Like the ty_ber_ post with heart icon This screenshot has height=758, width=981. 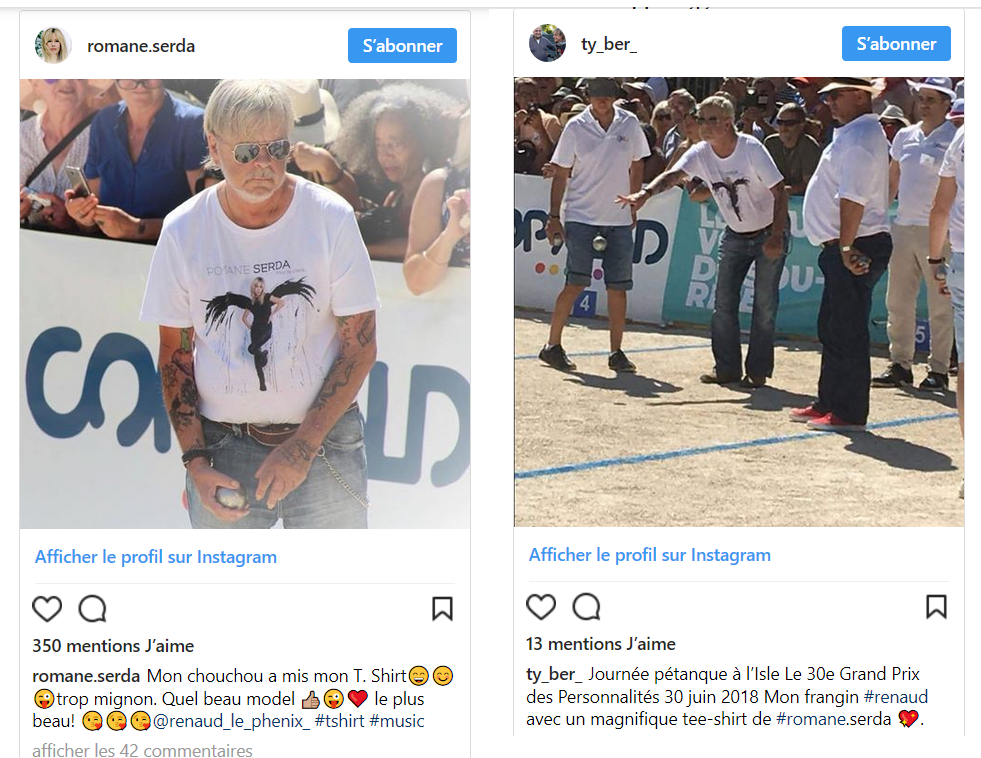[541, 607]
